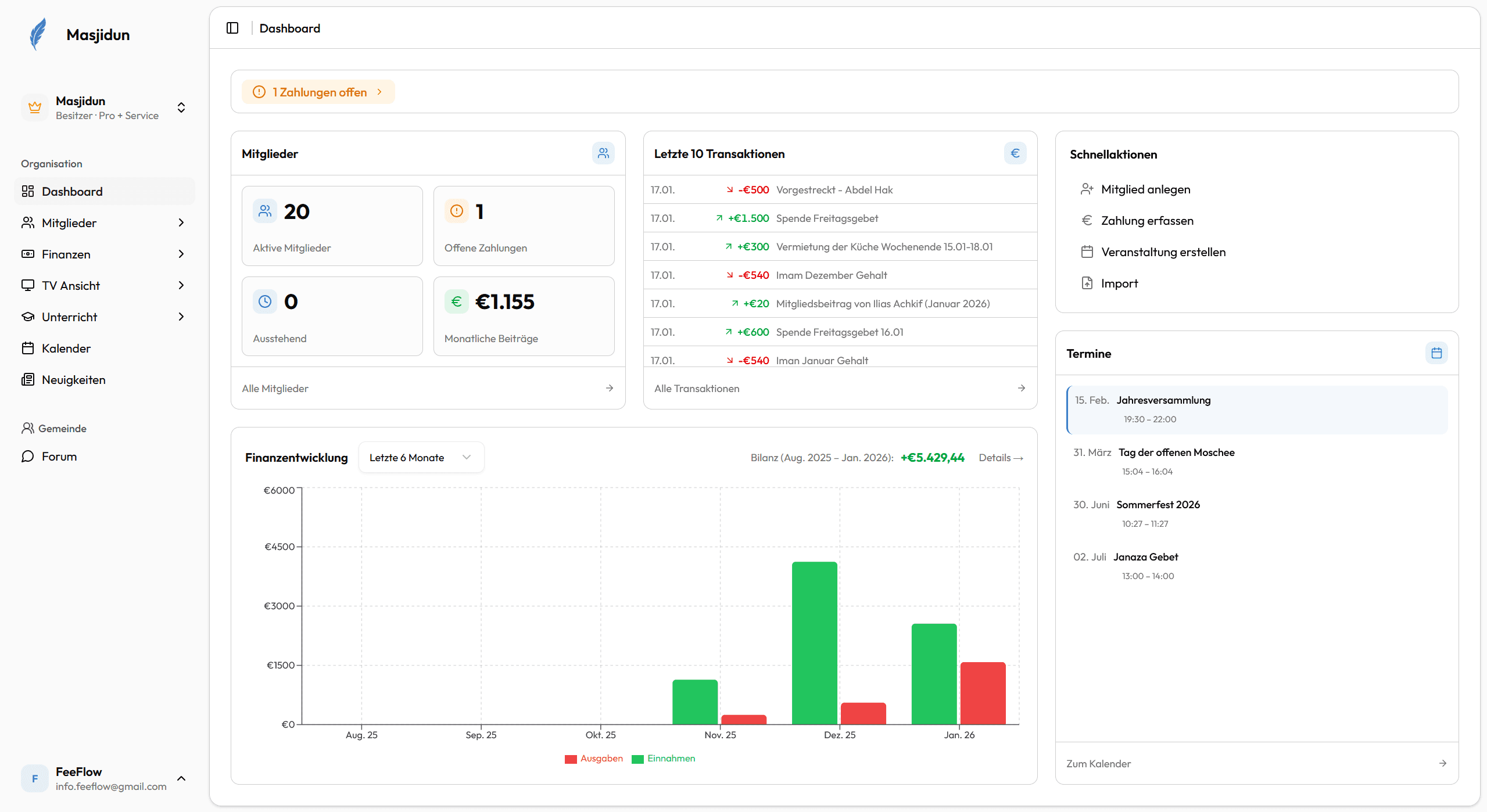This screenshot has height=812, width=1487.
Task: Select Veranstaltung erstellen quick action
Action: (x=1163, y=251)
